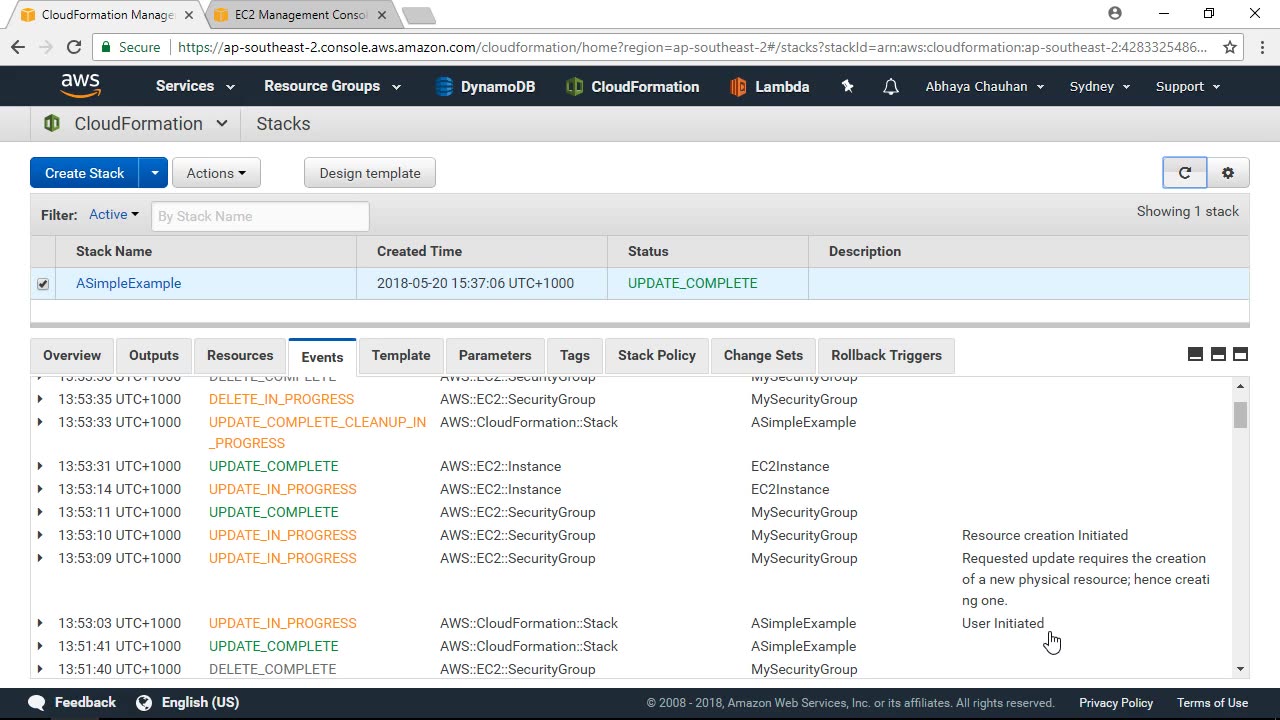Expand the 13:53:03 User Initiated event row
Image resolution: width=1280 pixels, height=720 pixels.
pos(40,623)
